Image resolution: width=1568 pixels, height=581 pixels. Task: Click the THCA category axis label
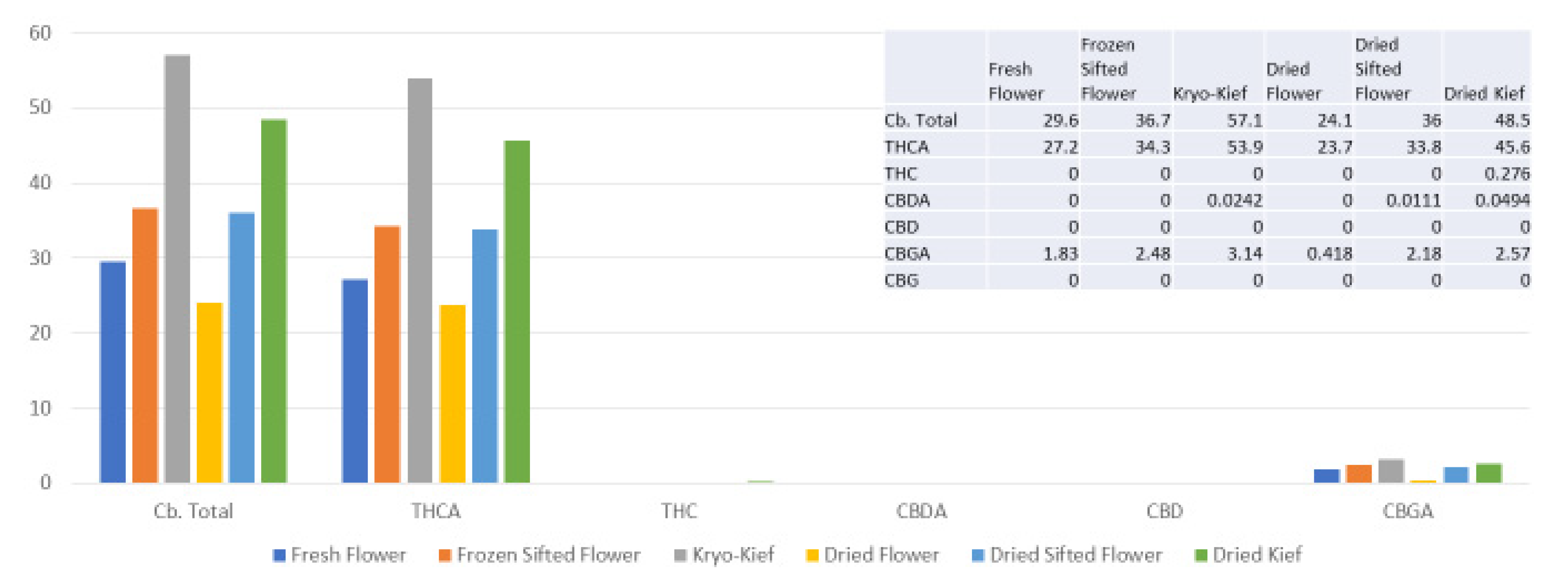click(436, 511)
